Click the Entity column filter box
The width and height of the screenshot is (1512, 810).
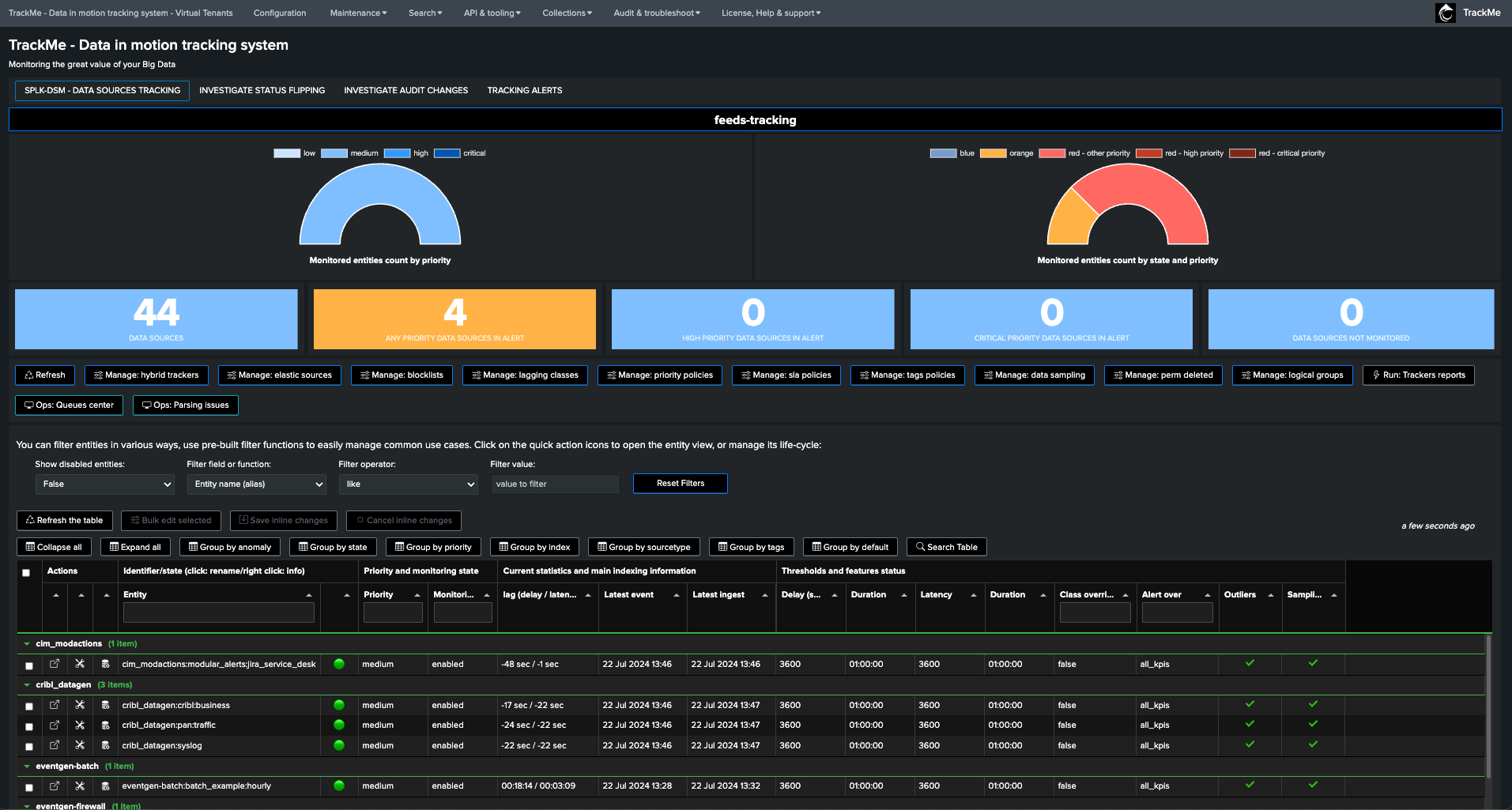tap(219, 612)
